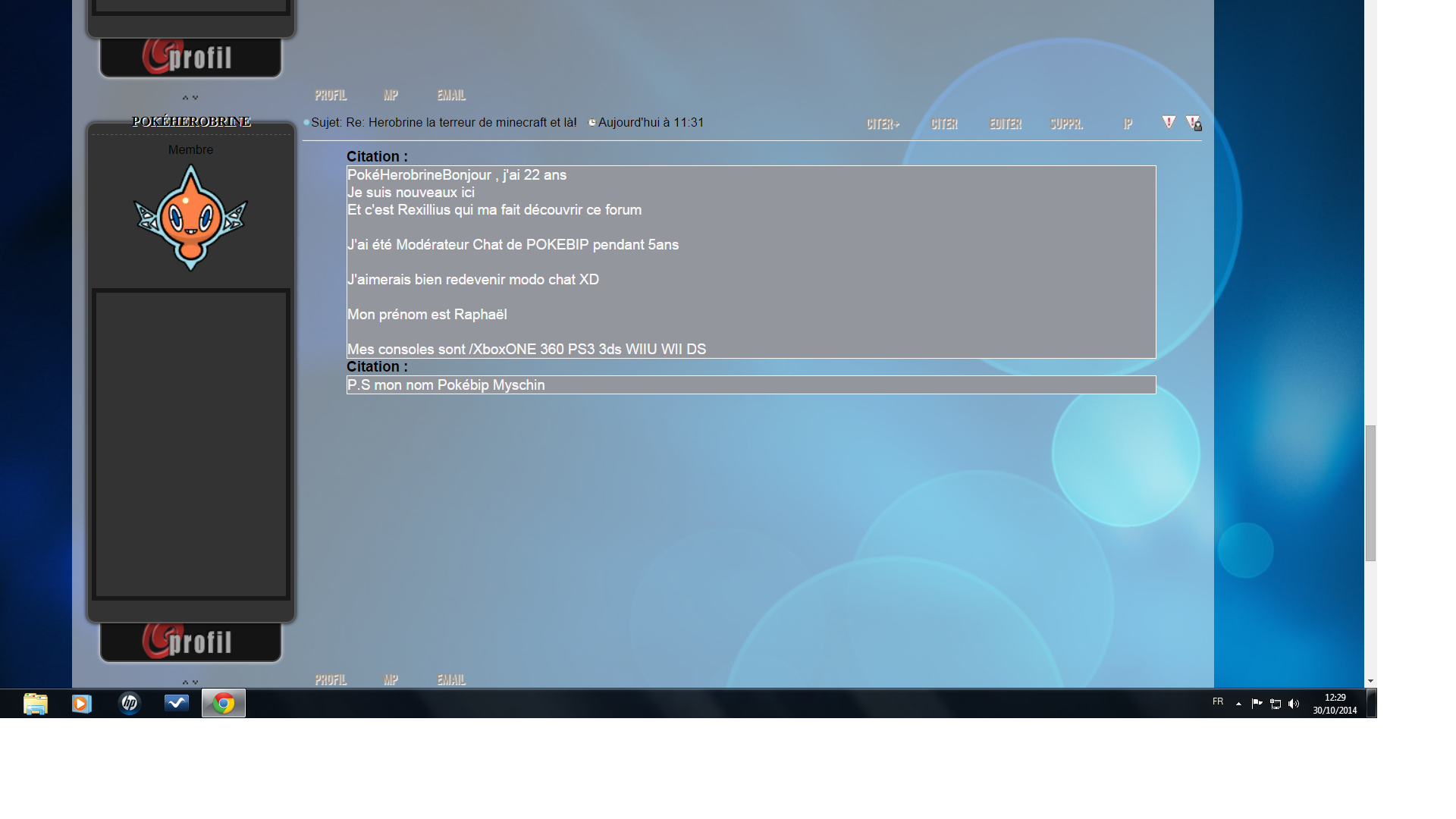Click the upper PROFIL link above the post
This screenshot has height=819, width=1456.
331,96
